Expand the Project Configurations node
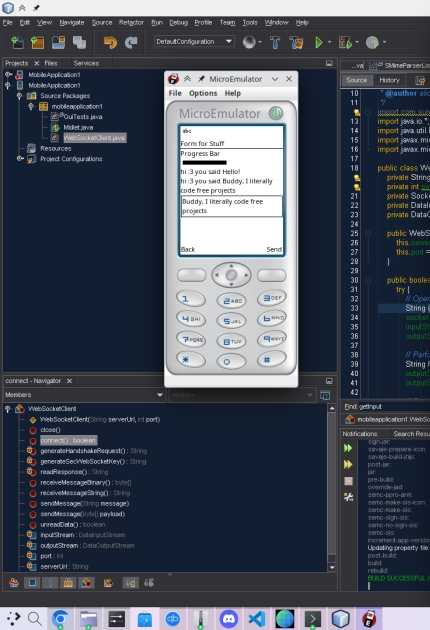The width and height of the screenshot is (430, 630). coord(19,159)
